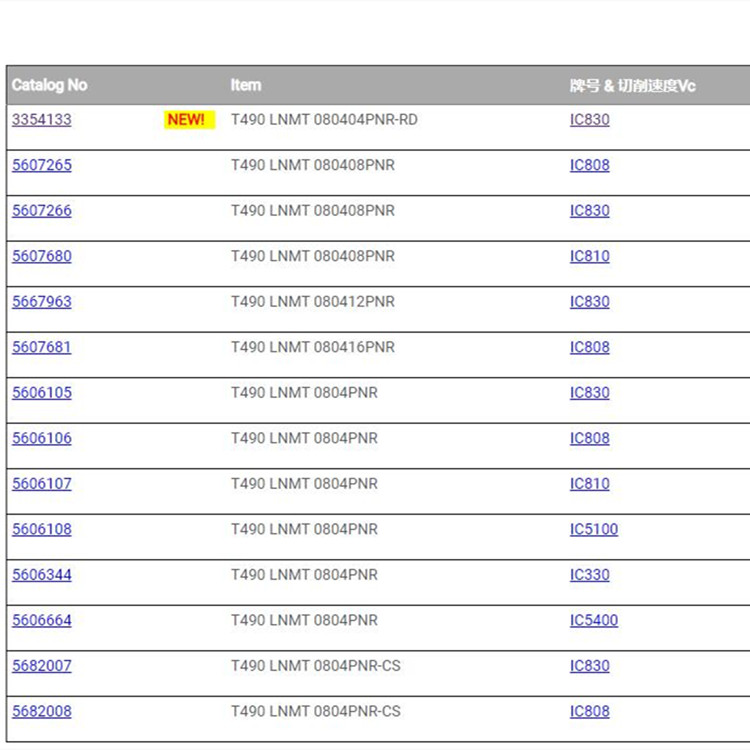Open catalog number 5607680 link
750x750 pixels.
pos(42,256)
